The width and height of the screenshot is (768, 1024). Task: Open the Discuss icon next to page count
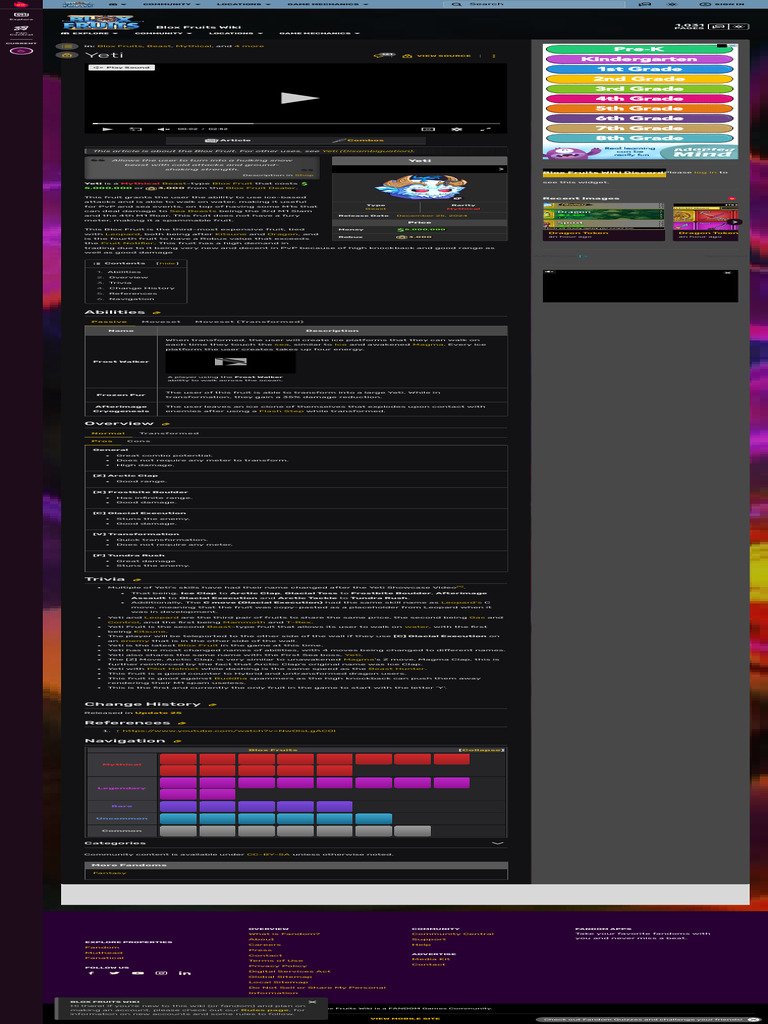(719, 27)
